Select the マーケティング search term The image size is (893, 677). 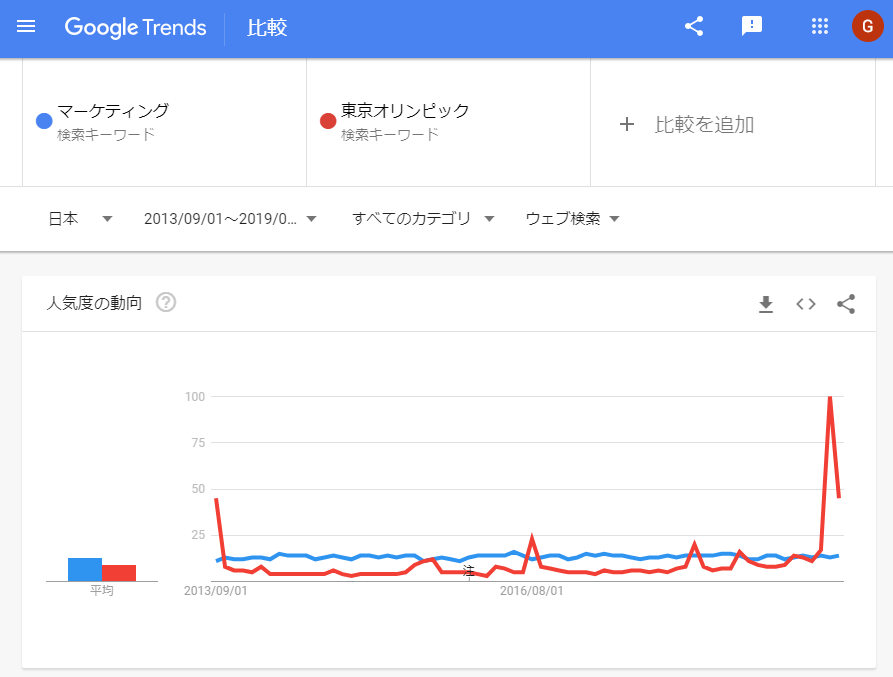pos(113,111)
